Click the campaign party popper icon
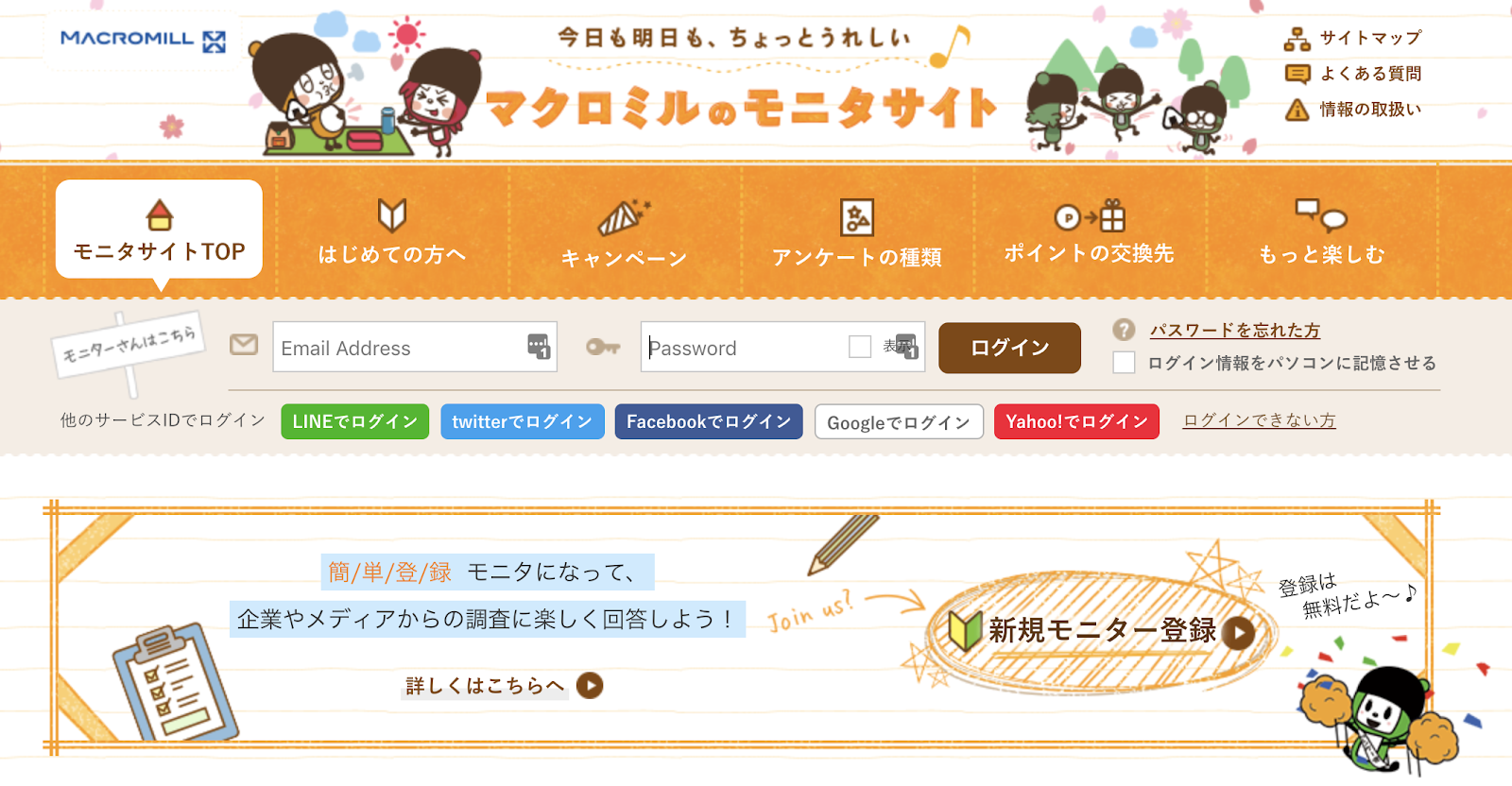 (624, 216)
